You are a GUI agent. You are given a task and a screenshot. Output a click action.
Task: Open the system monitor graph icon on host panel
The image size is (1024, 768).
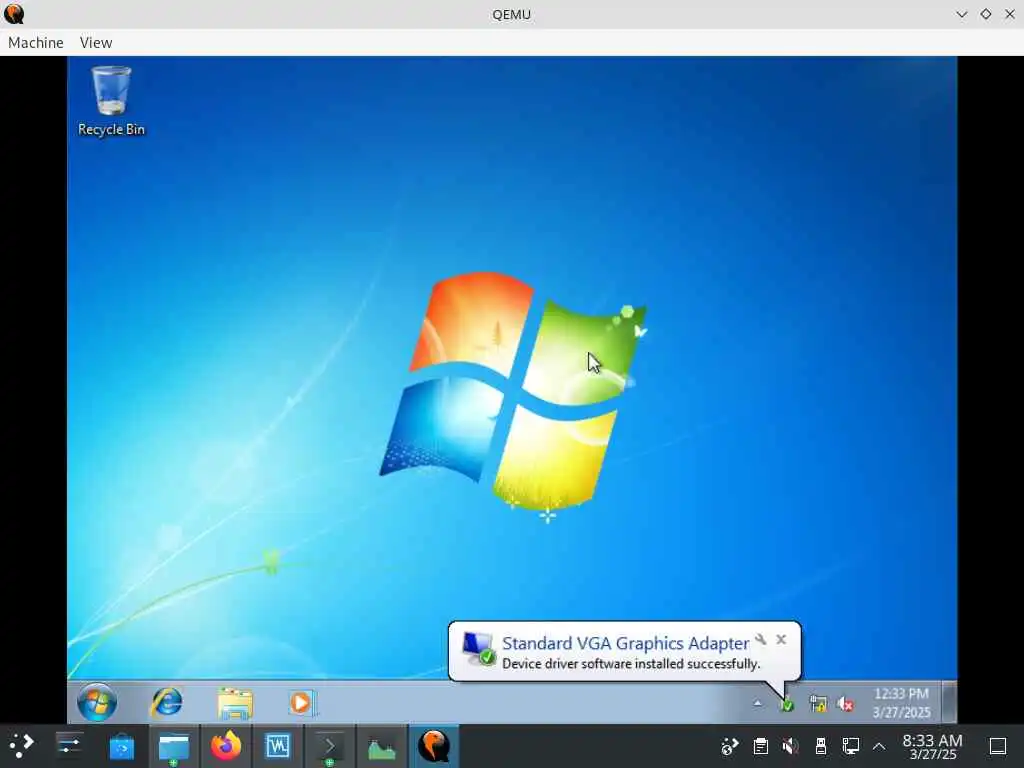point(381,746)
